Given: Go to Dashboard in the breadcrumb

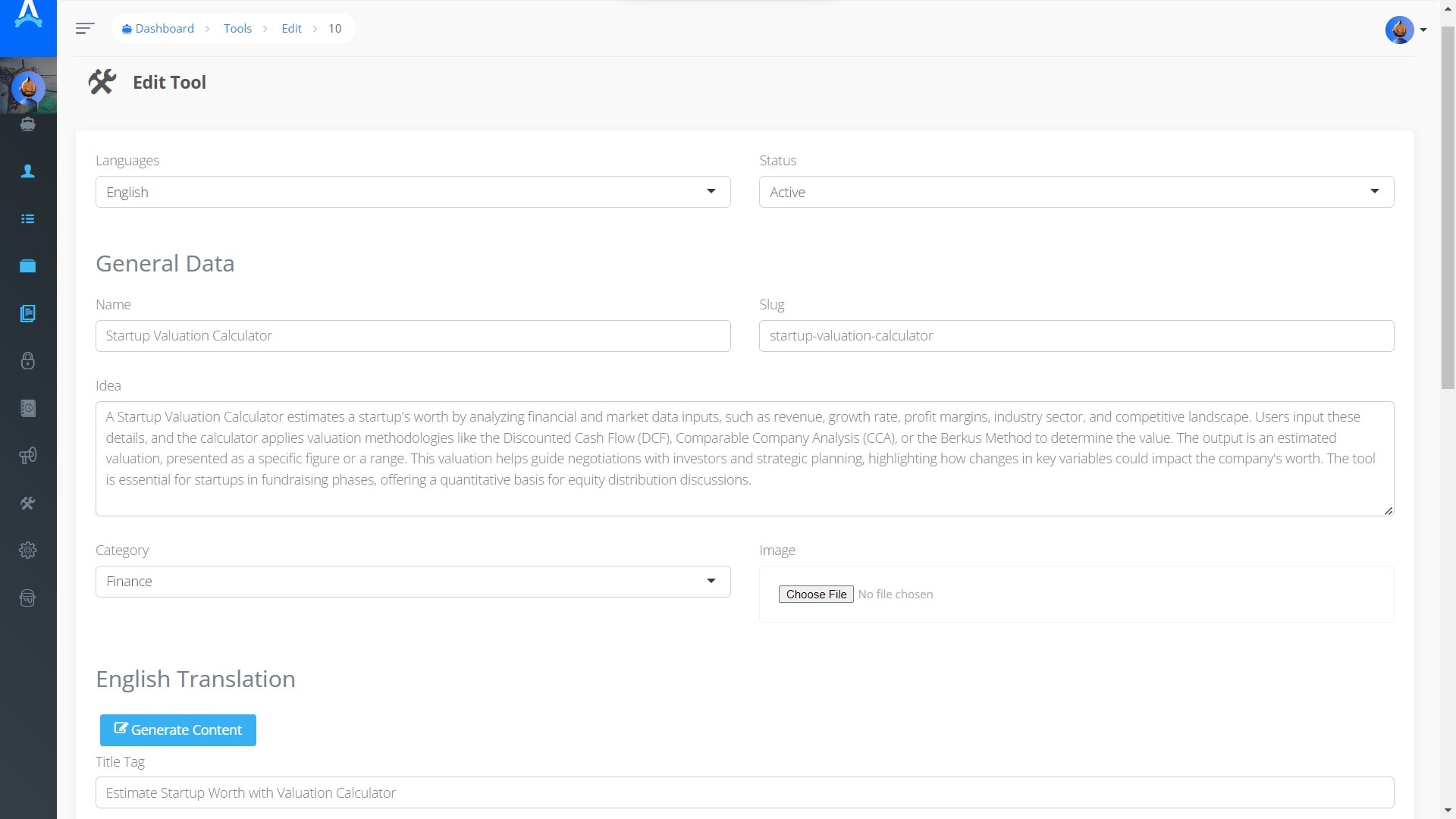Looking at the screenshot, I should (x=165, y=29).
